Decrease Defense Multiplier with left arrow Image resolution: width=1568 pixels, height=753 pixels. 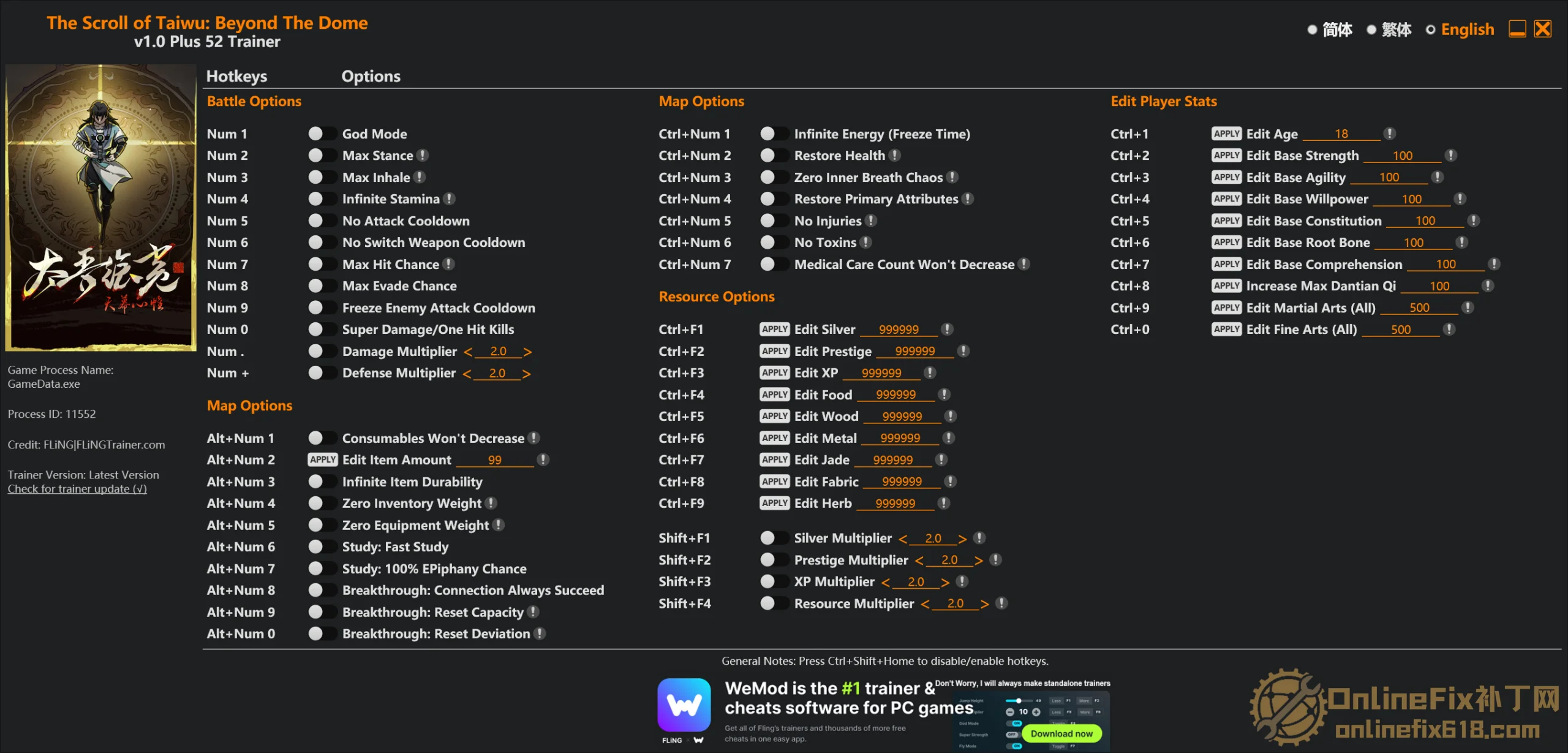click(467, 374)
